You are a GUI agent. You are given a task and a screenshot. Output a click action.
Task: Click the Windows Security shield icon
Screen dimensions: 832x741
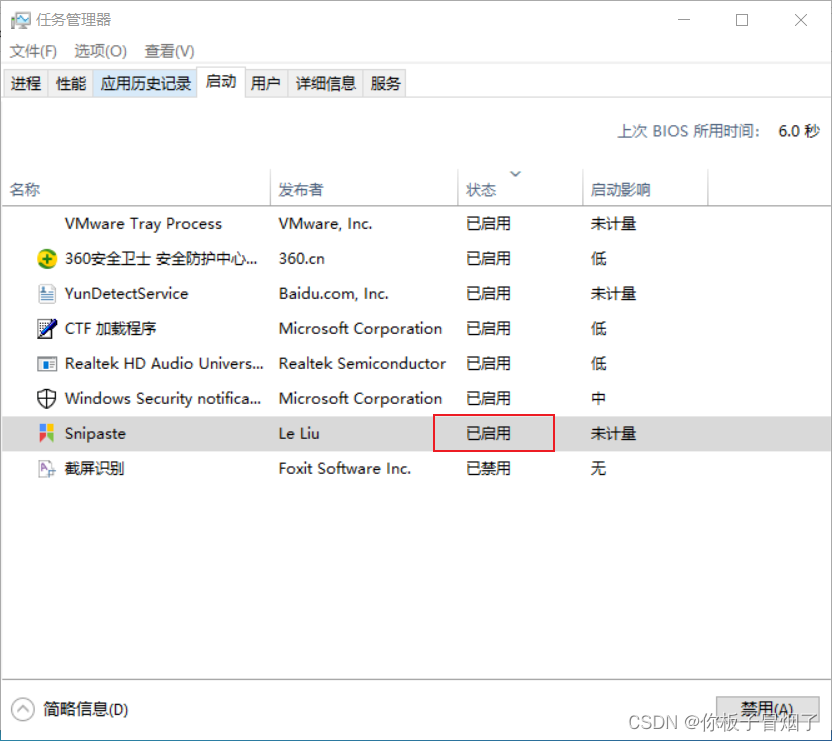click(x=47, y=399)
